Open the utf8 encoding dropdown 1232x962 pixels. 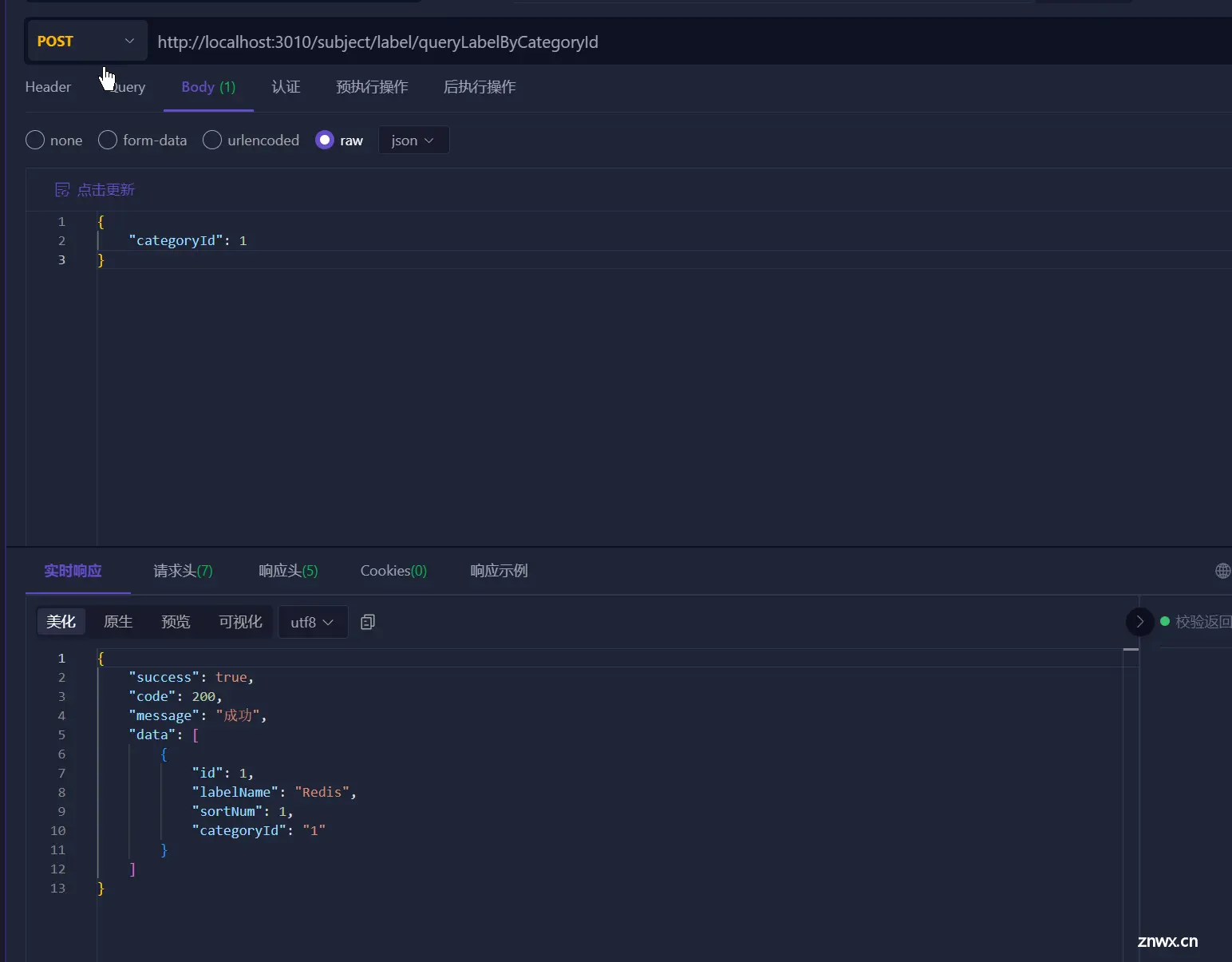(313, 622)
